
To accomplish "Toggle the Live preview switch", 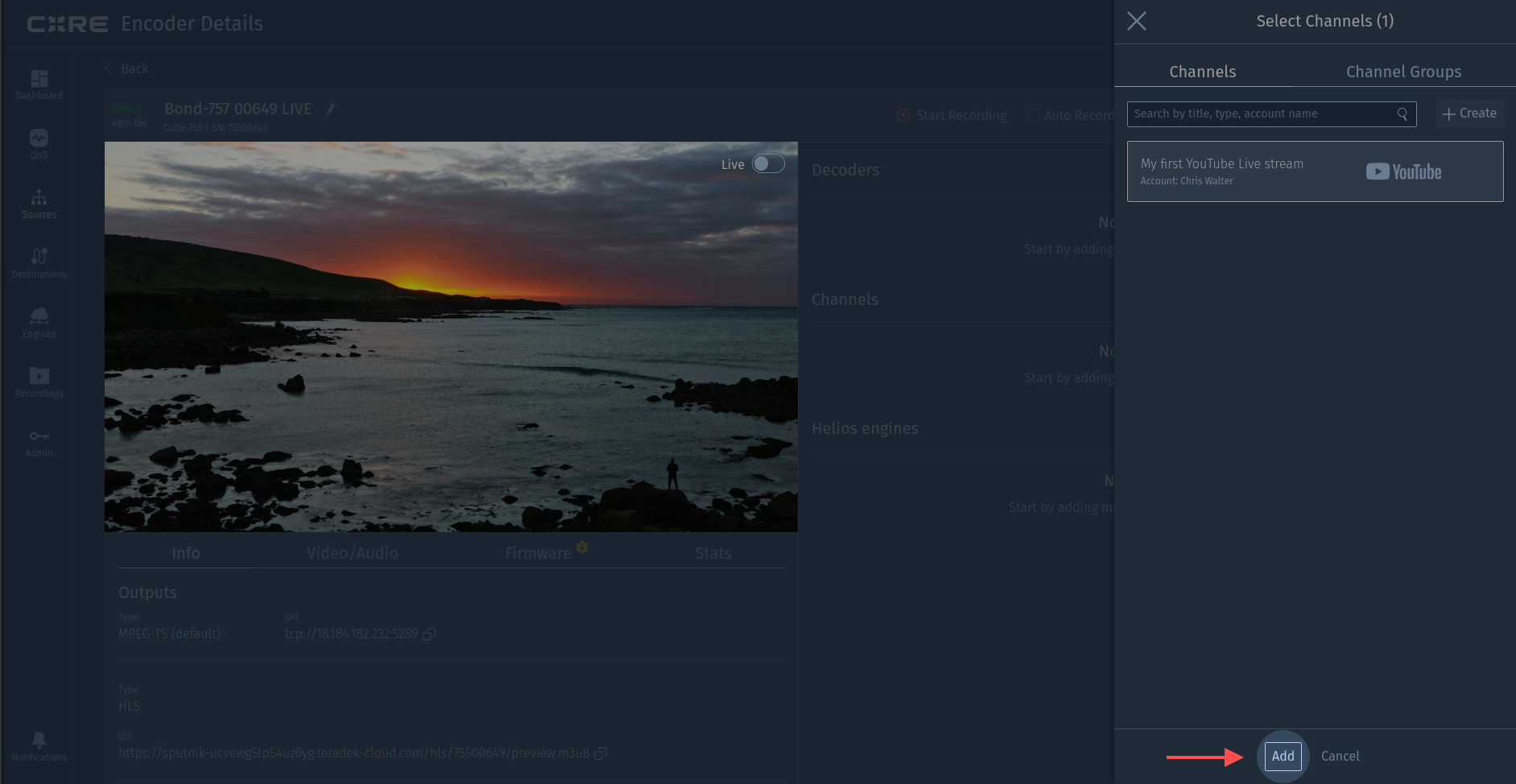I will [x=768, y=164].
